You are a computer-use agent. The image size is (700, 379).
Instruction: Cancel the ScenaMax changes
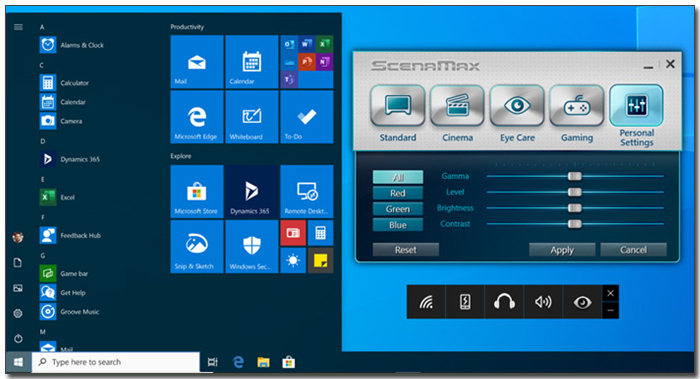pos(633,250)
